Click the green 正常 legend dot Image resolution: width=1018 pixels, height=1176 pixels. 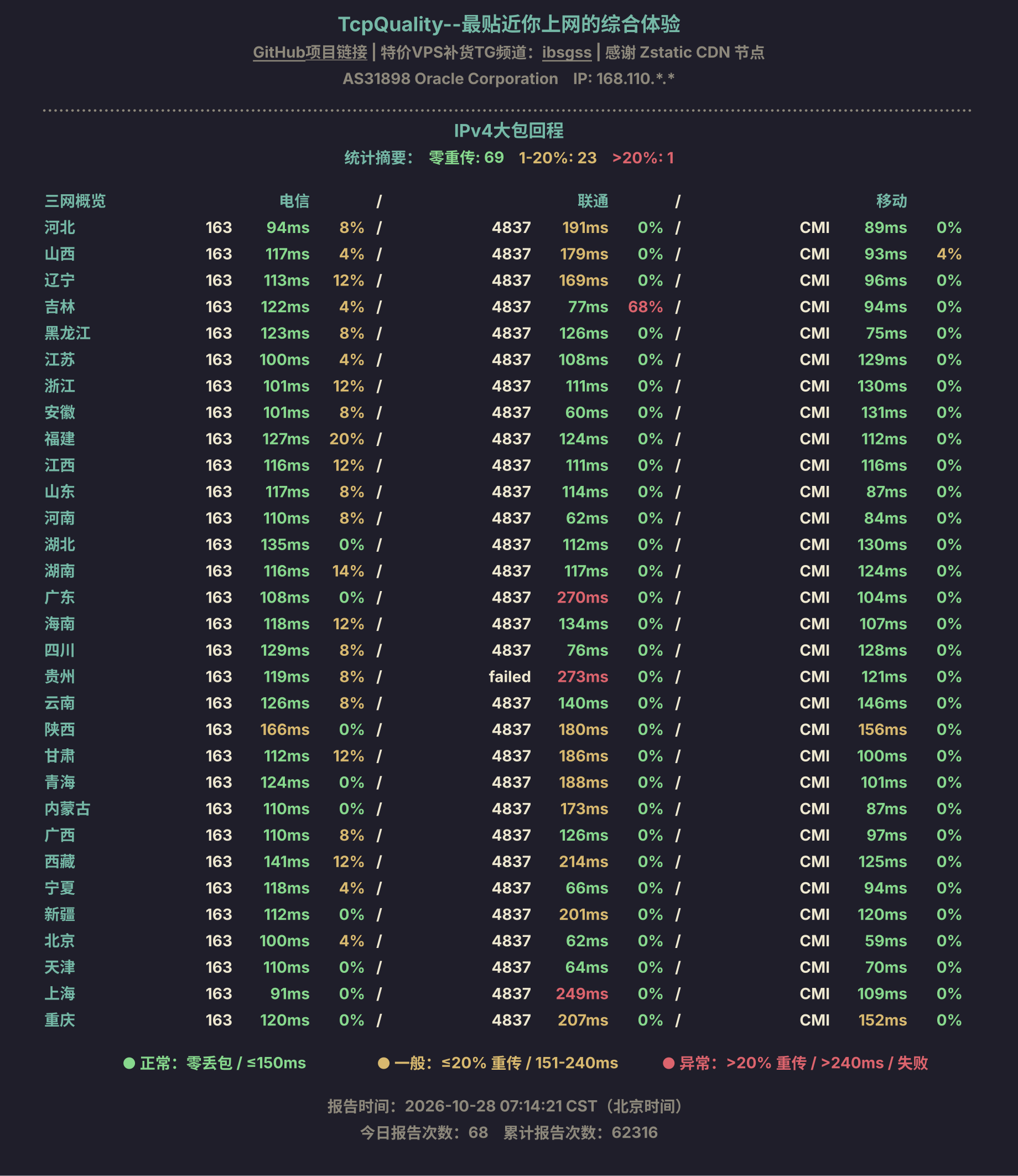pyautogui.click(x=129, y=1063)
